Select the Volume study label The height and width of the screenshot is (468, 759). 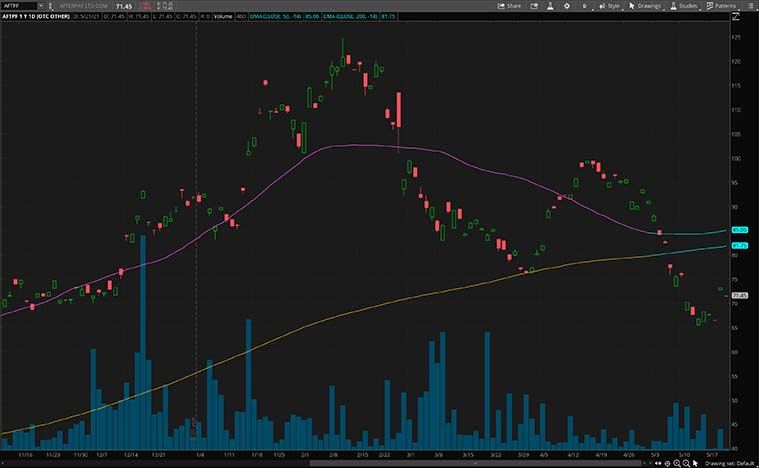point(222,18)
